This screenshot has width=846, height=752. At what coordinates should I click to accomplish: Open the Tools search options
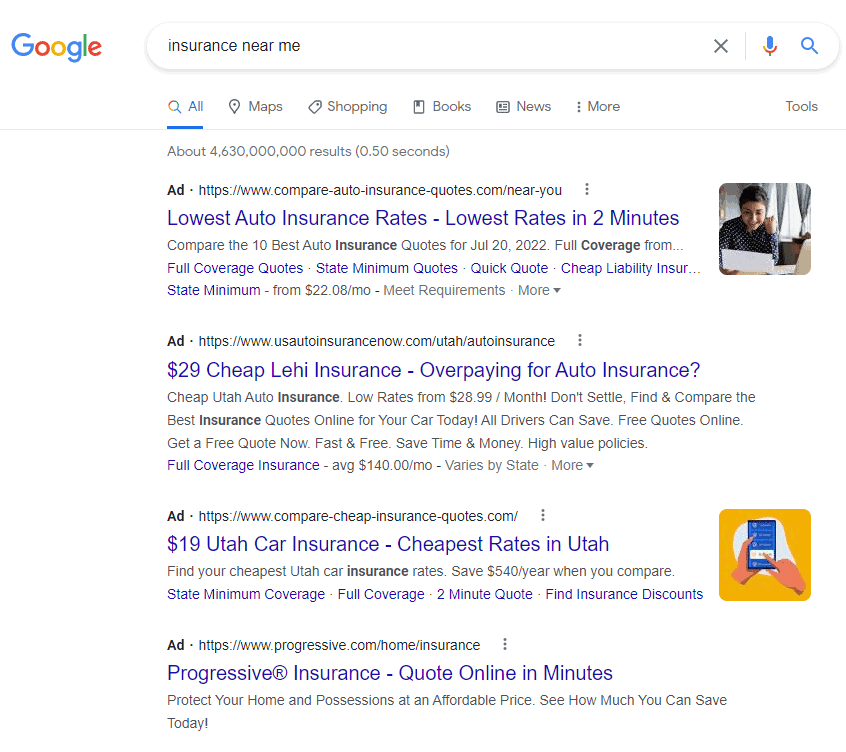pos(801,106)
